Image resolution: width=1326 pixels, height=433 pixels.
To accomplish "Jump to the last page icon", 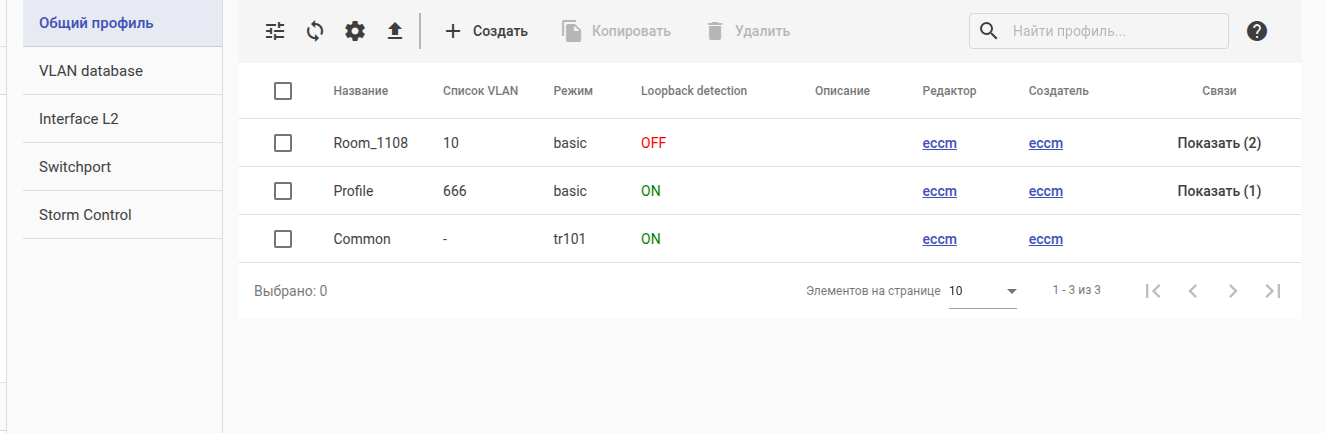I will pyautogui.click(x=1273, y=291).
